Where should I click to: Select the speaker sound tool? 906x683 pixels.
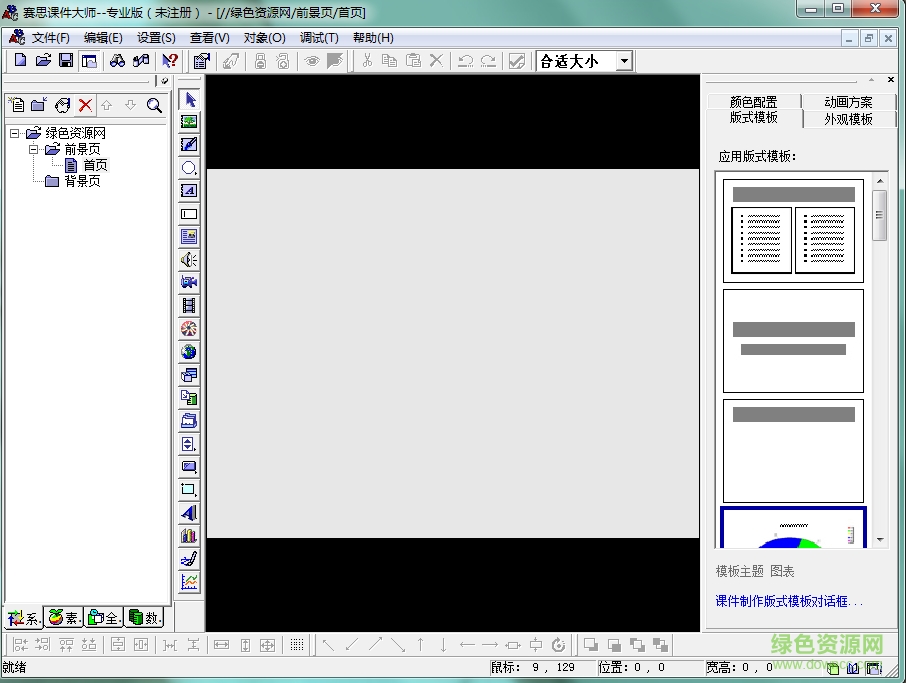(189, 260)
